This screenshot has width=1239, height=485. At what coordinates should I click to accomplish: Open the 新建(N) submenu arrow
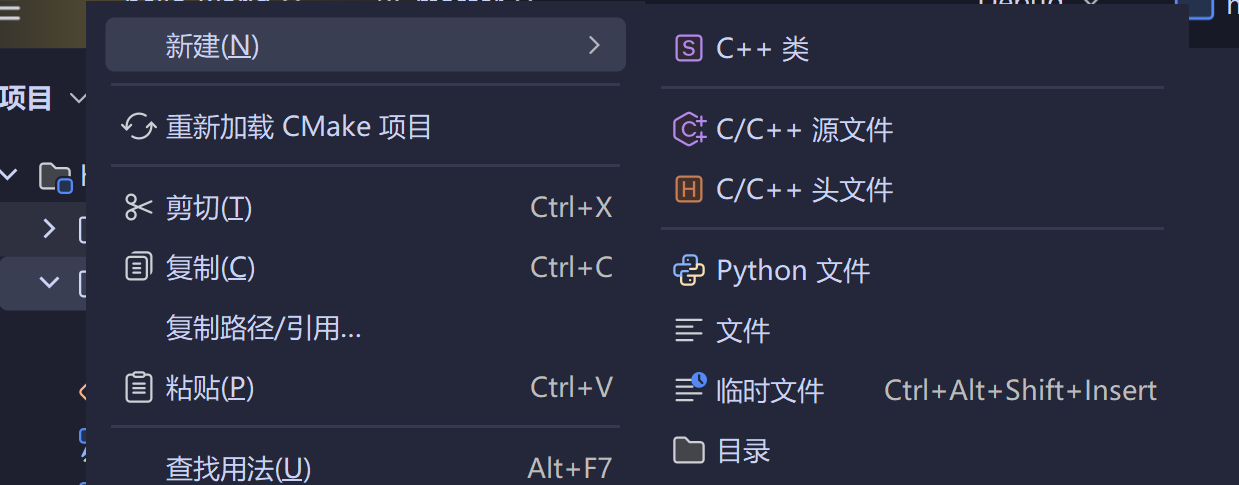594,45
